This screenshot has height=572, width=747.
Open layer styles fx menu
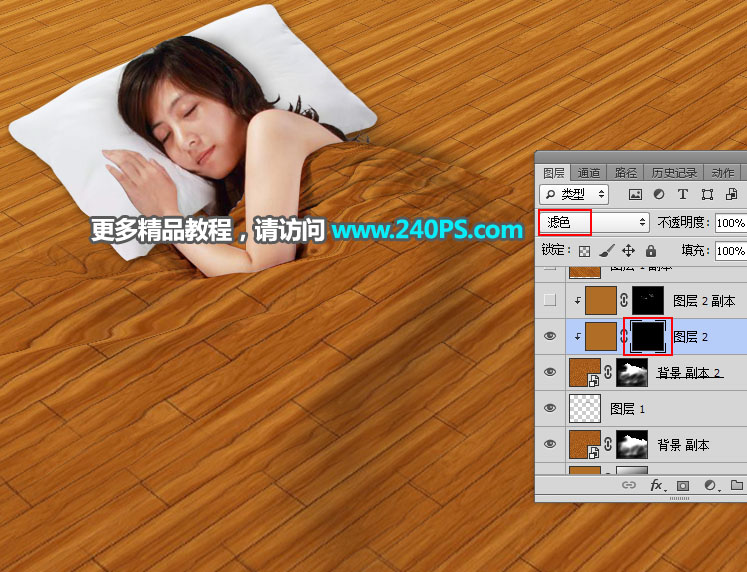tap(658, 485)
